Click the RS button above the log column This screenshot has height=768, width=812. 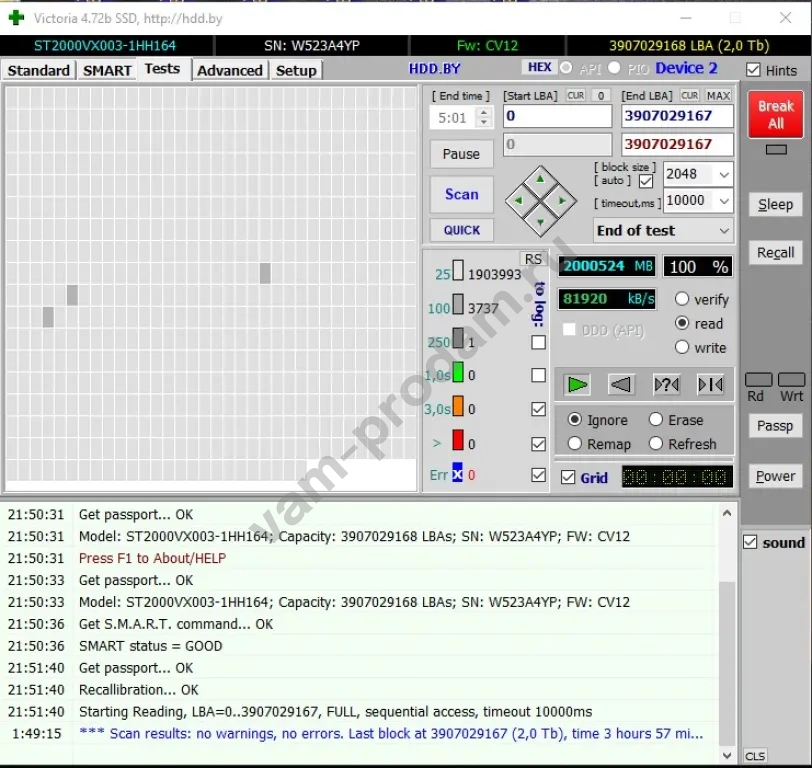533,259
